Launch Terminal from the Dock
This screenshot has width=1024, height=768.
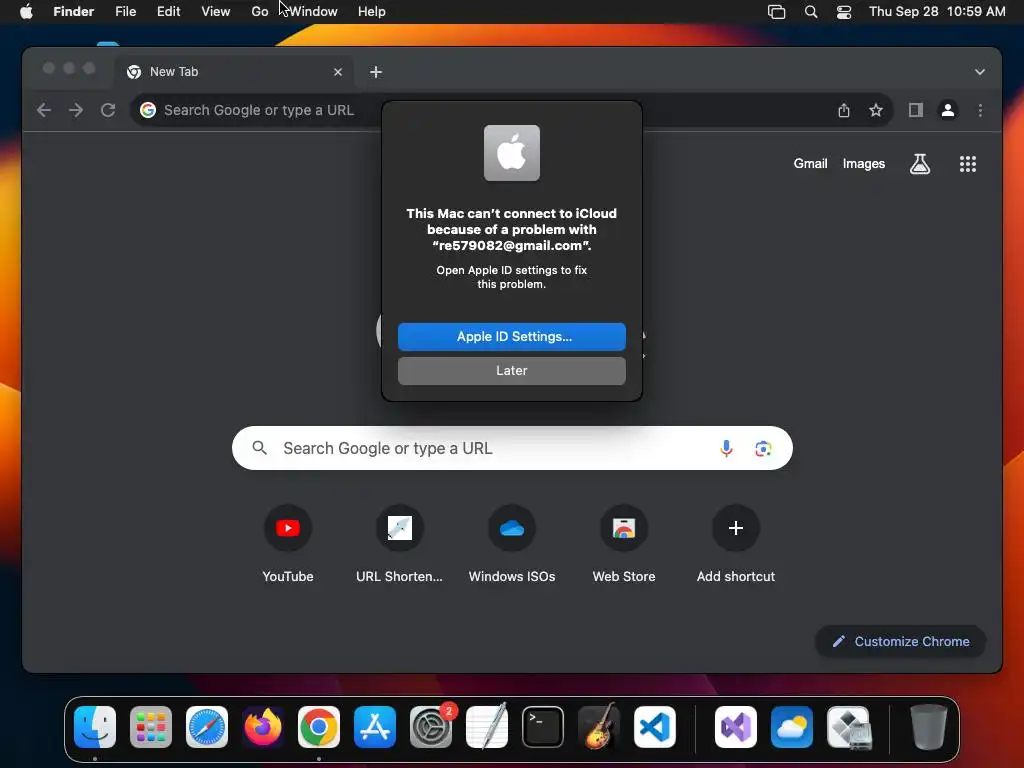(x=543, y=727)
